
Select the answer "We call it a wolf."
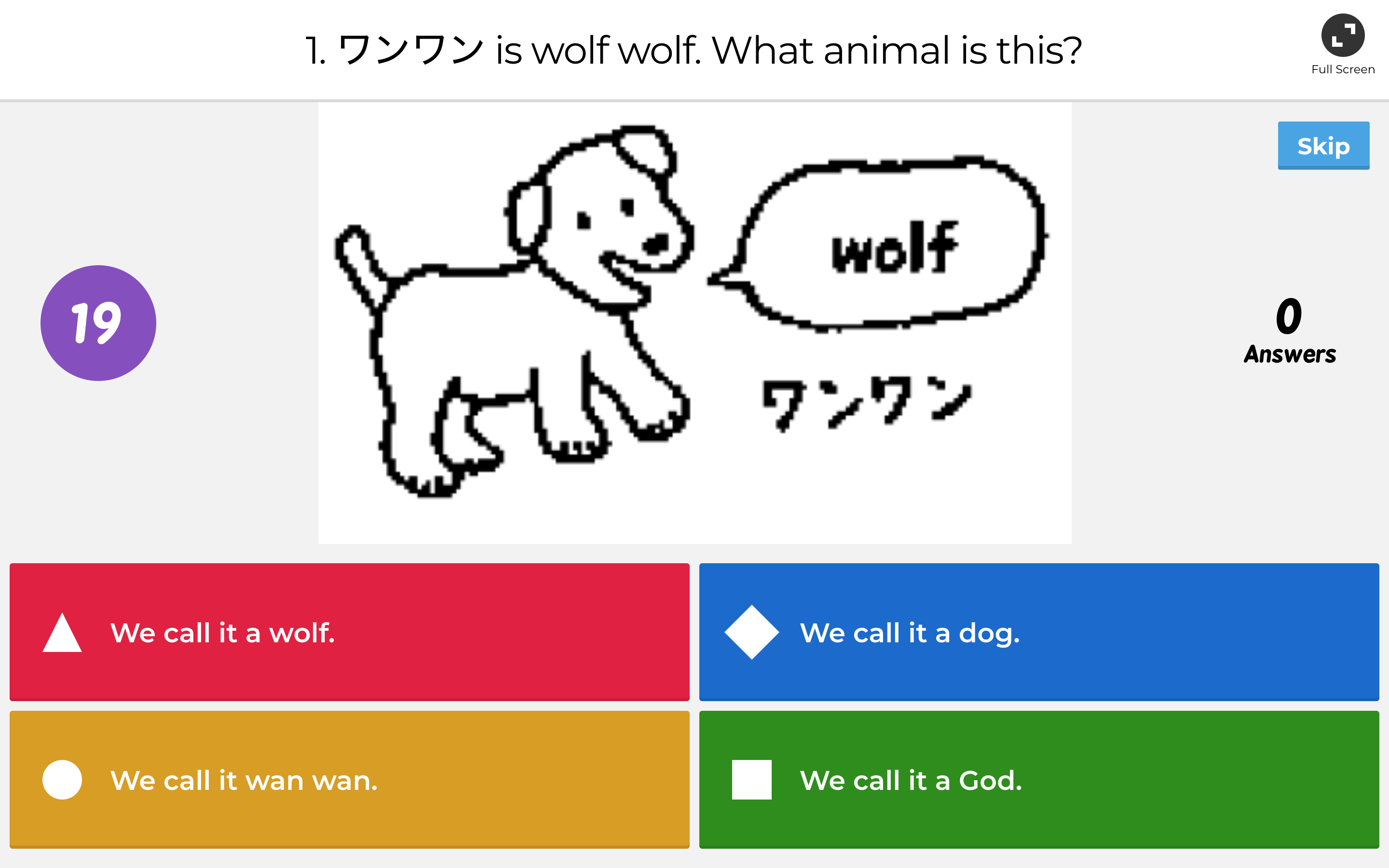point(224,633)
